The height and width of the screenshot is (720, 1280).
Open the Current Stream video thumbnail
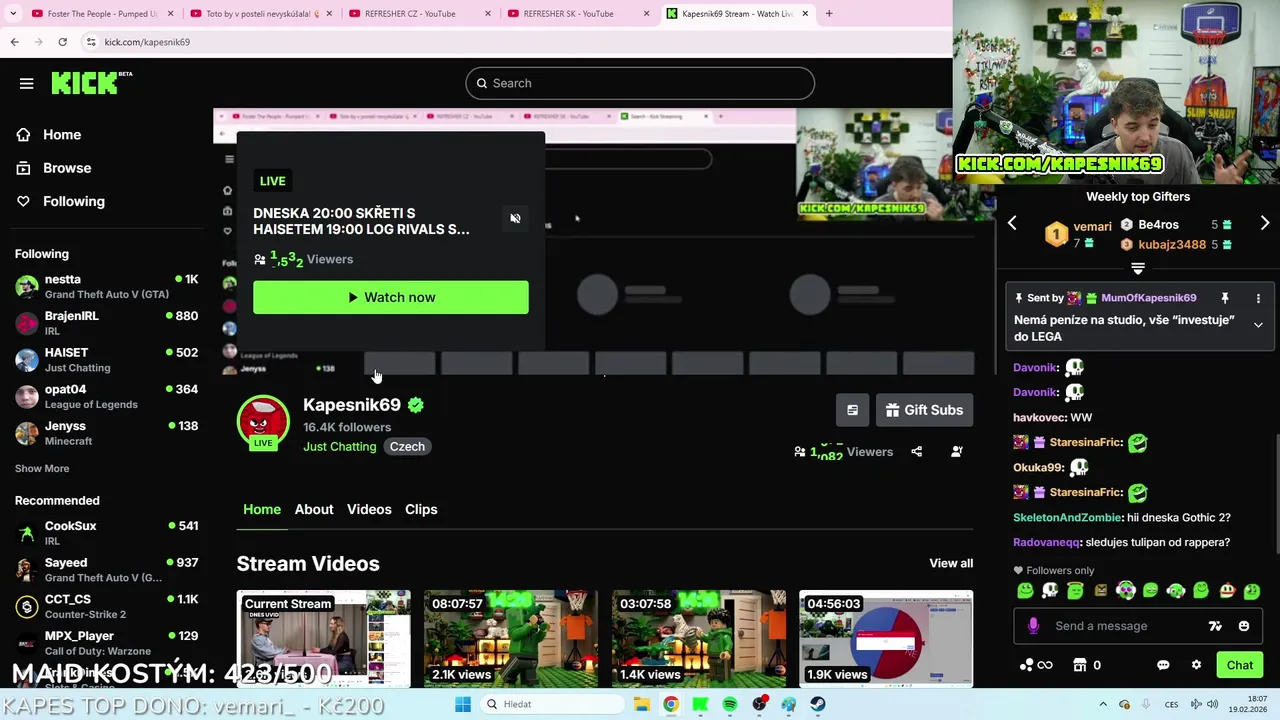pos(323,639)
